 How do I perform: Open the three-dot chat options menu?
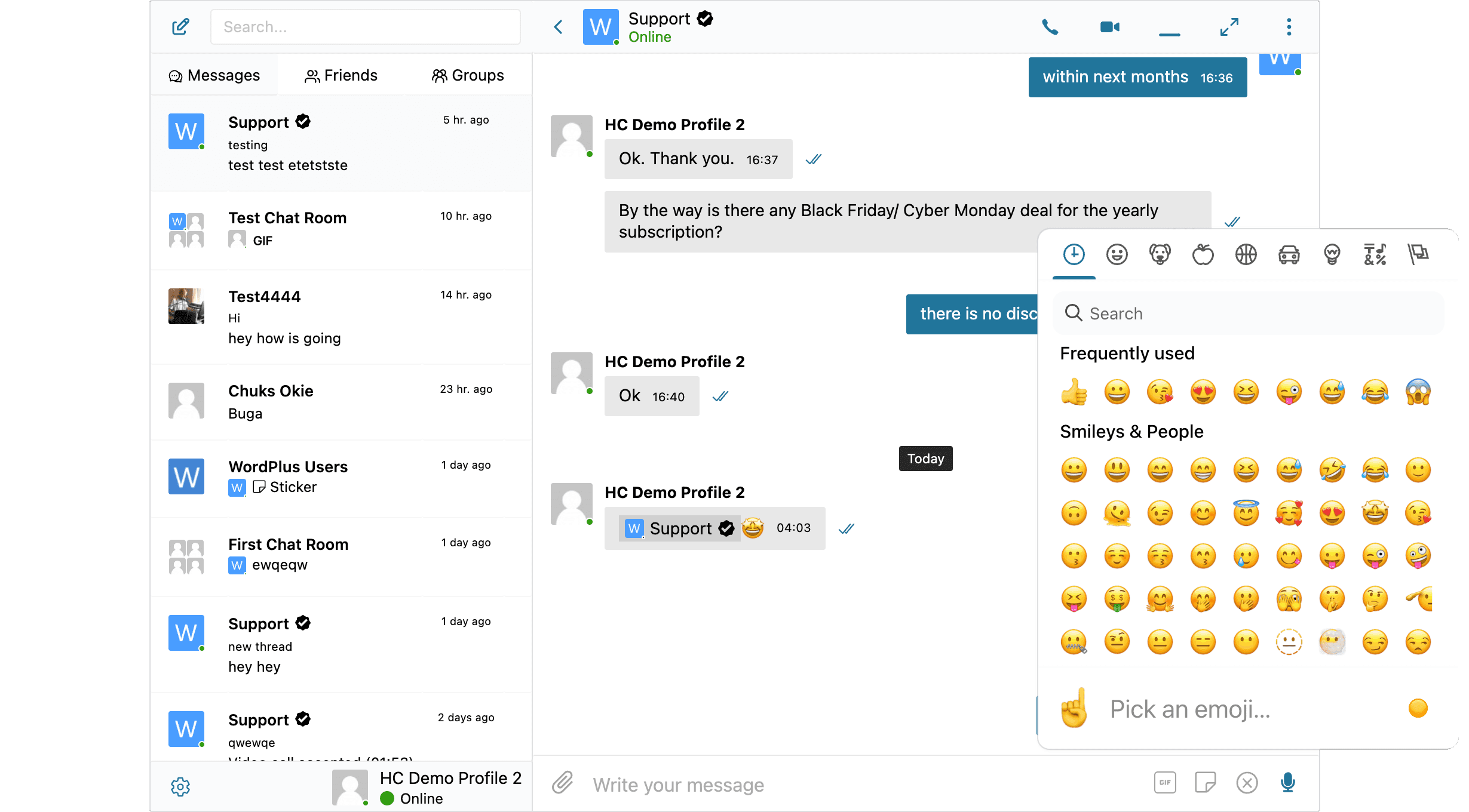pyautogui.click(x=1289, y=27)
